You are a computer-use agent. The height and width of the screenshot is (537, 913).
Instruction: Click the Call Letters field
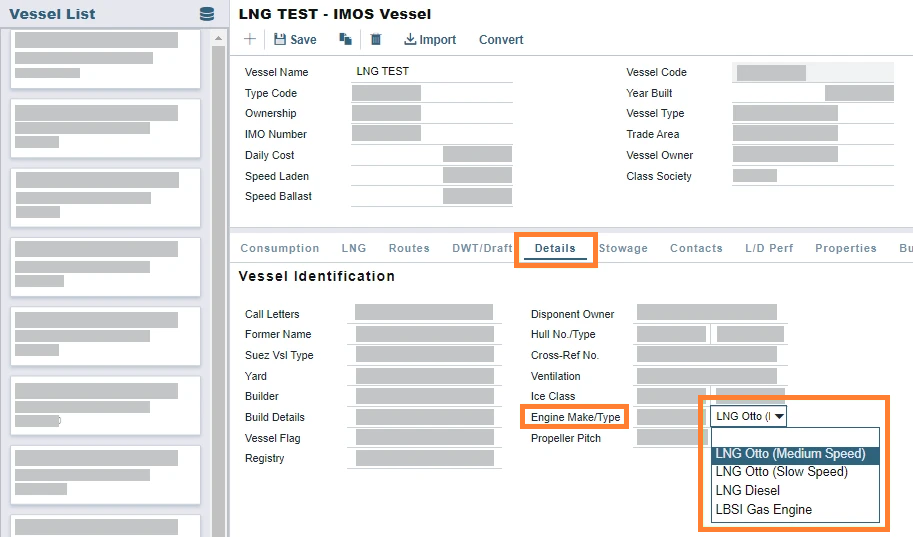[424, 313]
